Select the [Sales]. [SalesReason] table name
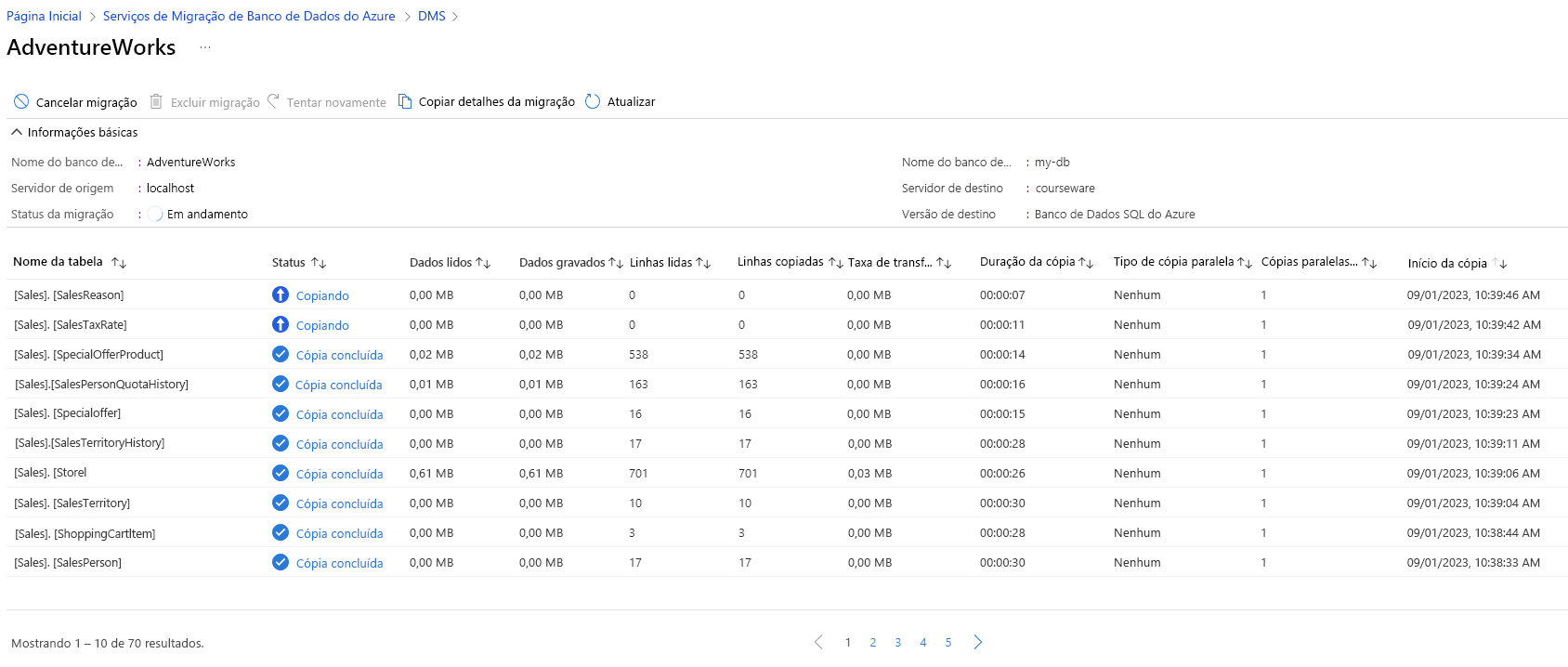This screenshot has height=667, width=1568. tap(69, 294)
